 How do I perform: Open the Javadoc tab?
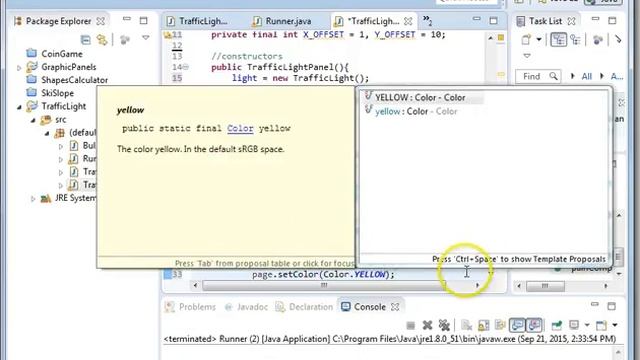tap(247, 307)
